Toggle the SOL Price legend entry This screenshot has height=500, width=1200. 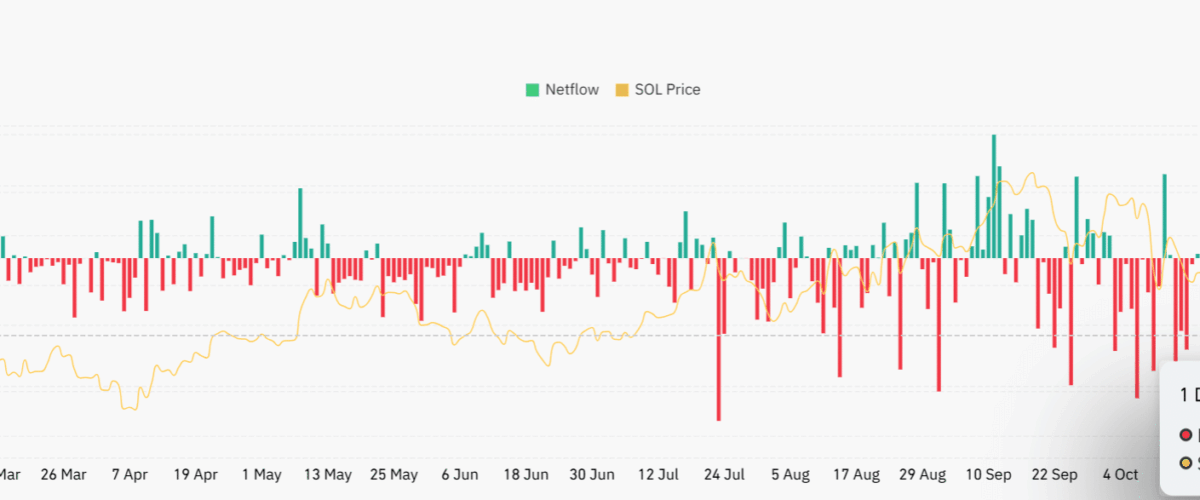667,90
